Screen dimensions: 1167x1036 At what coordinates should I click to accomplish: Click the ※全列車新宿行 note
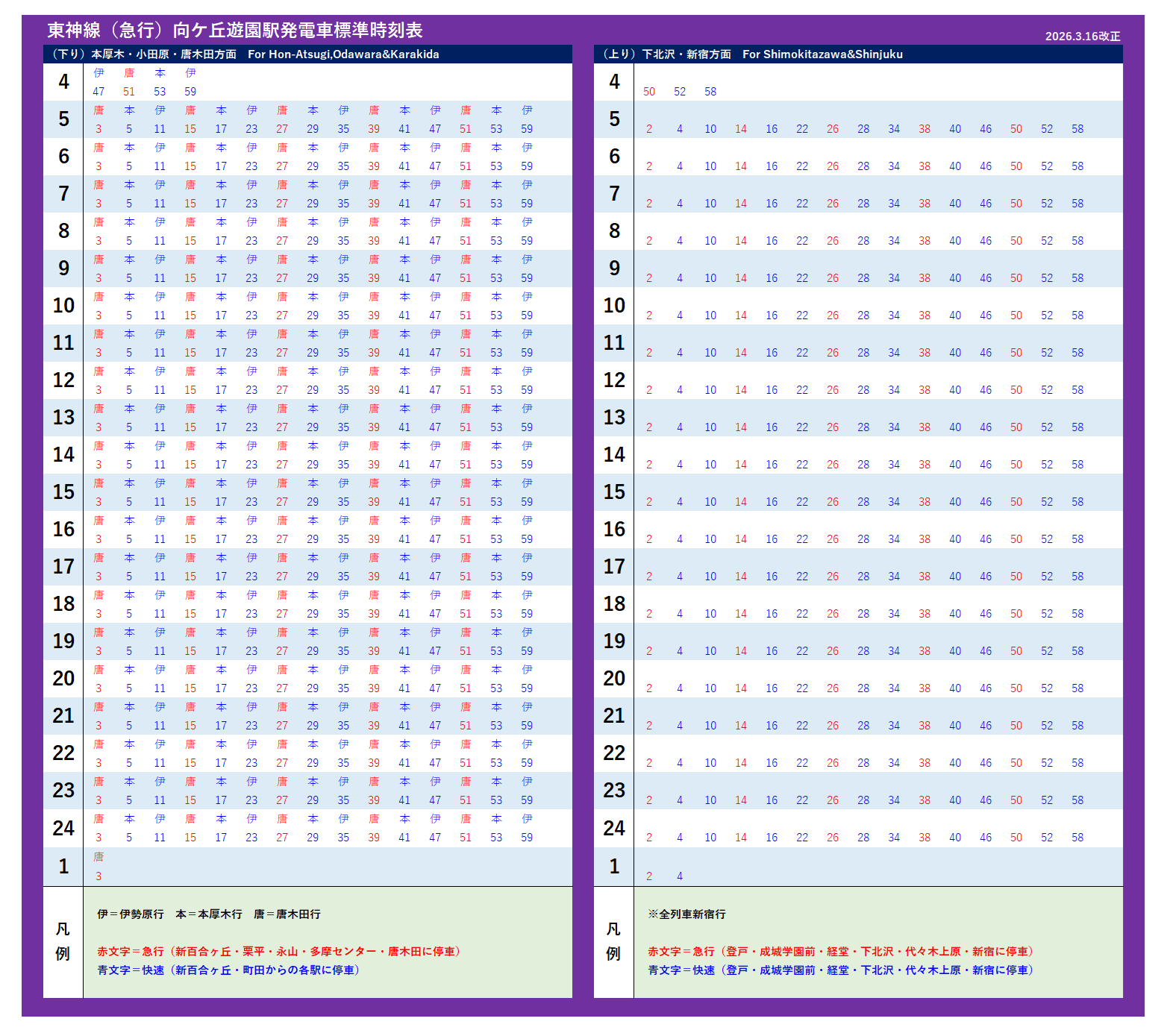coord(686,914)
